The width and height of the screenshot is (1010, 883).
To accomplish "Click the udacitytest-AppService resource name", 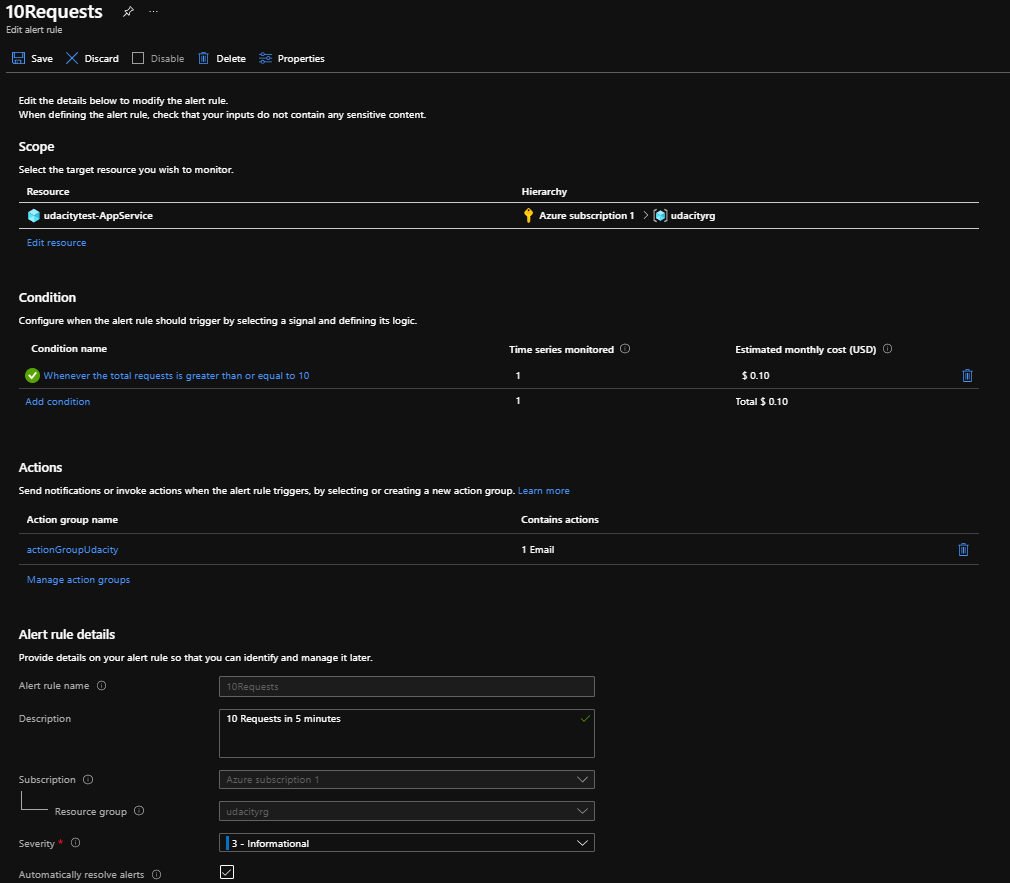I will click(98, 216).
